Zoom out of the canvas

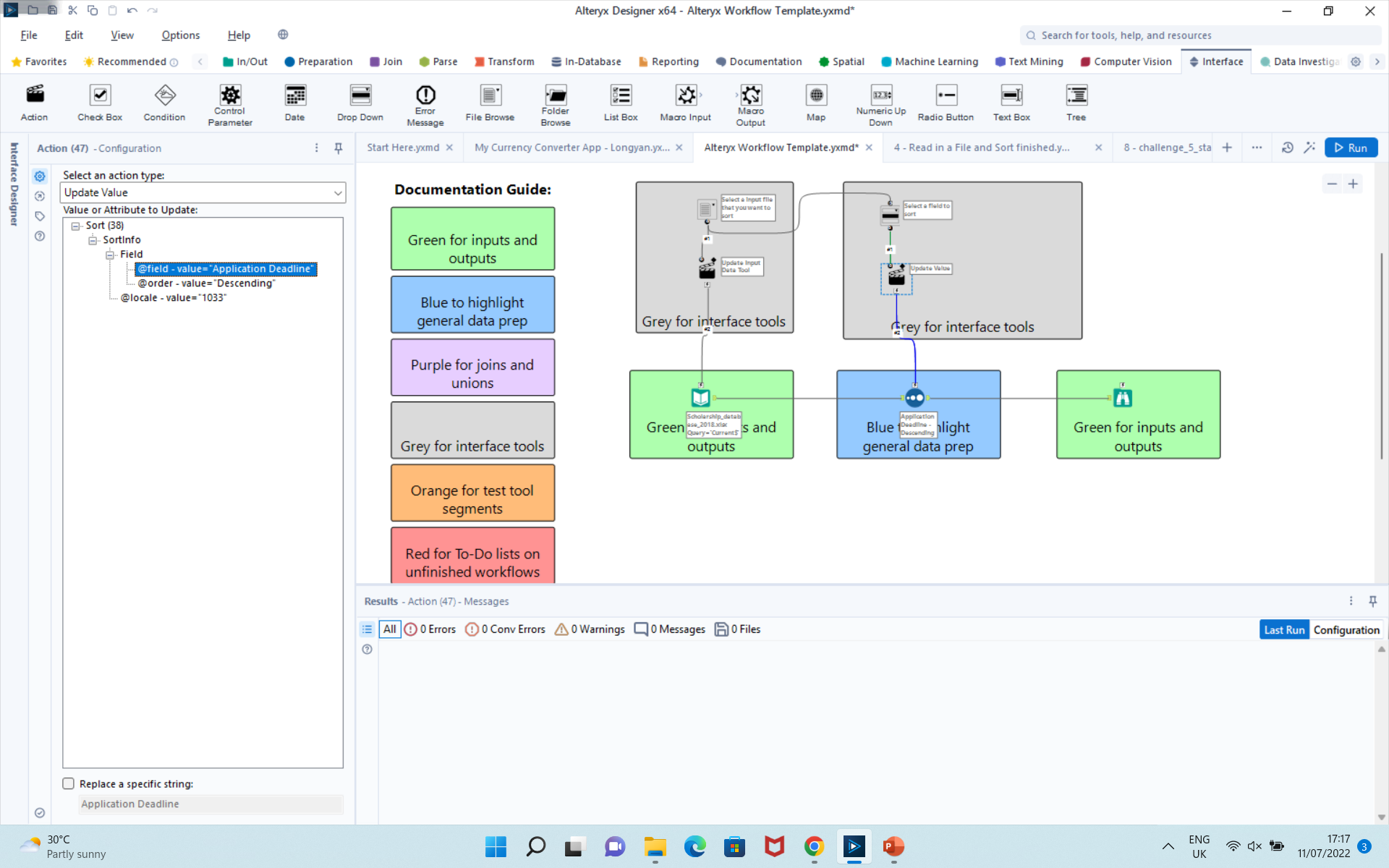tap(1332, 184)
